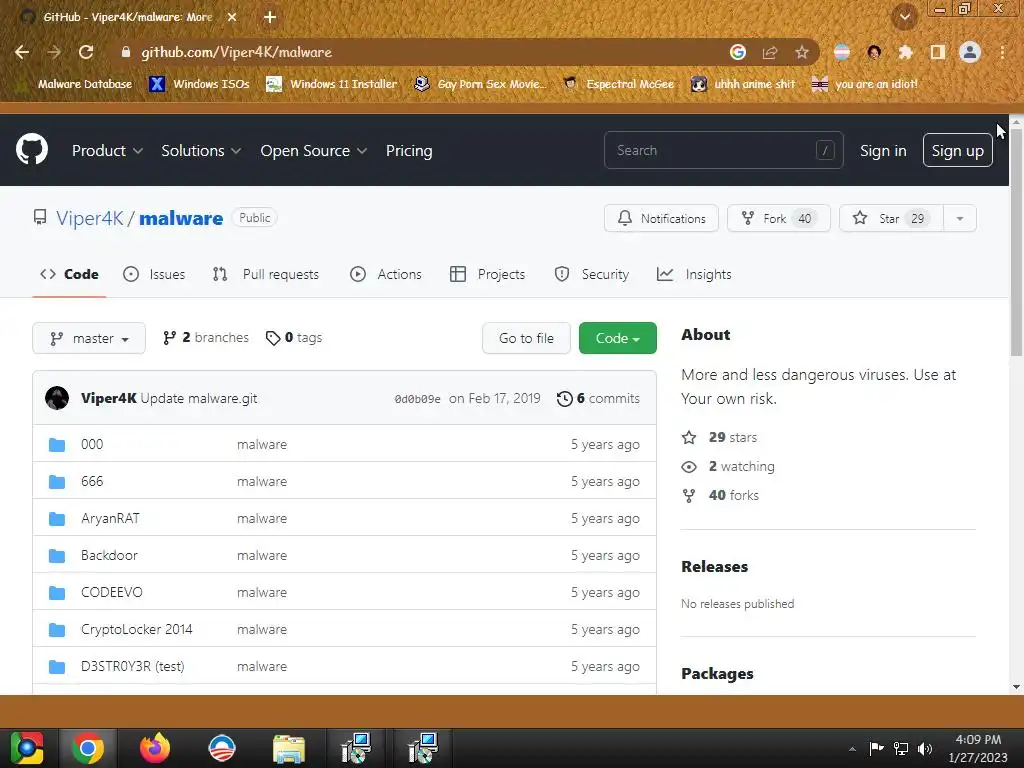Click the Start button in the taskbar
The image size is (1024, 768).
click(x=26, y=748)
